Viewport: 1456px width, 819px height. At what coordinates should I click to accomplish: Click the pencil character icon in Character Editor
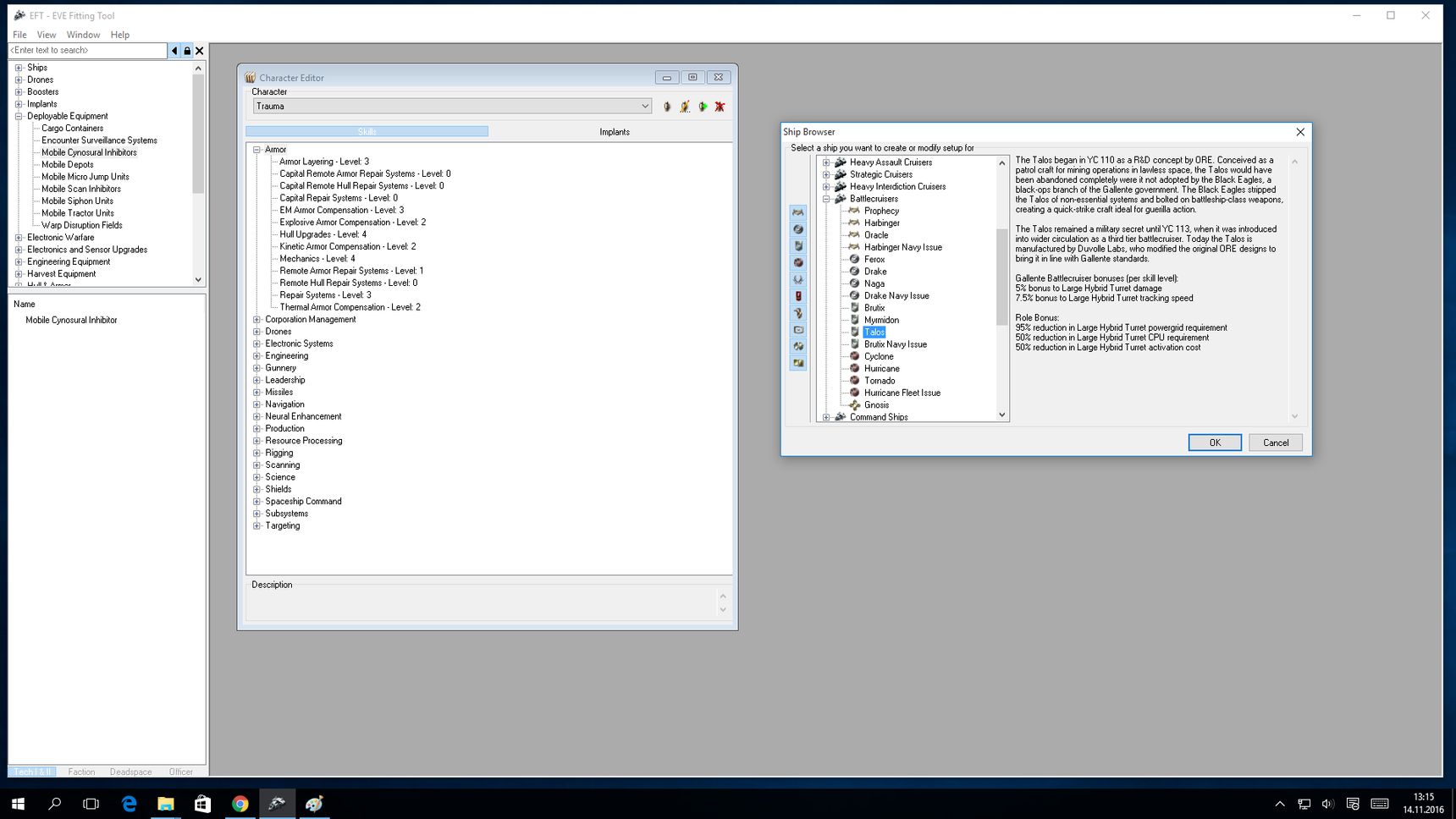click(685, 107)
